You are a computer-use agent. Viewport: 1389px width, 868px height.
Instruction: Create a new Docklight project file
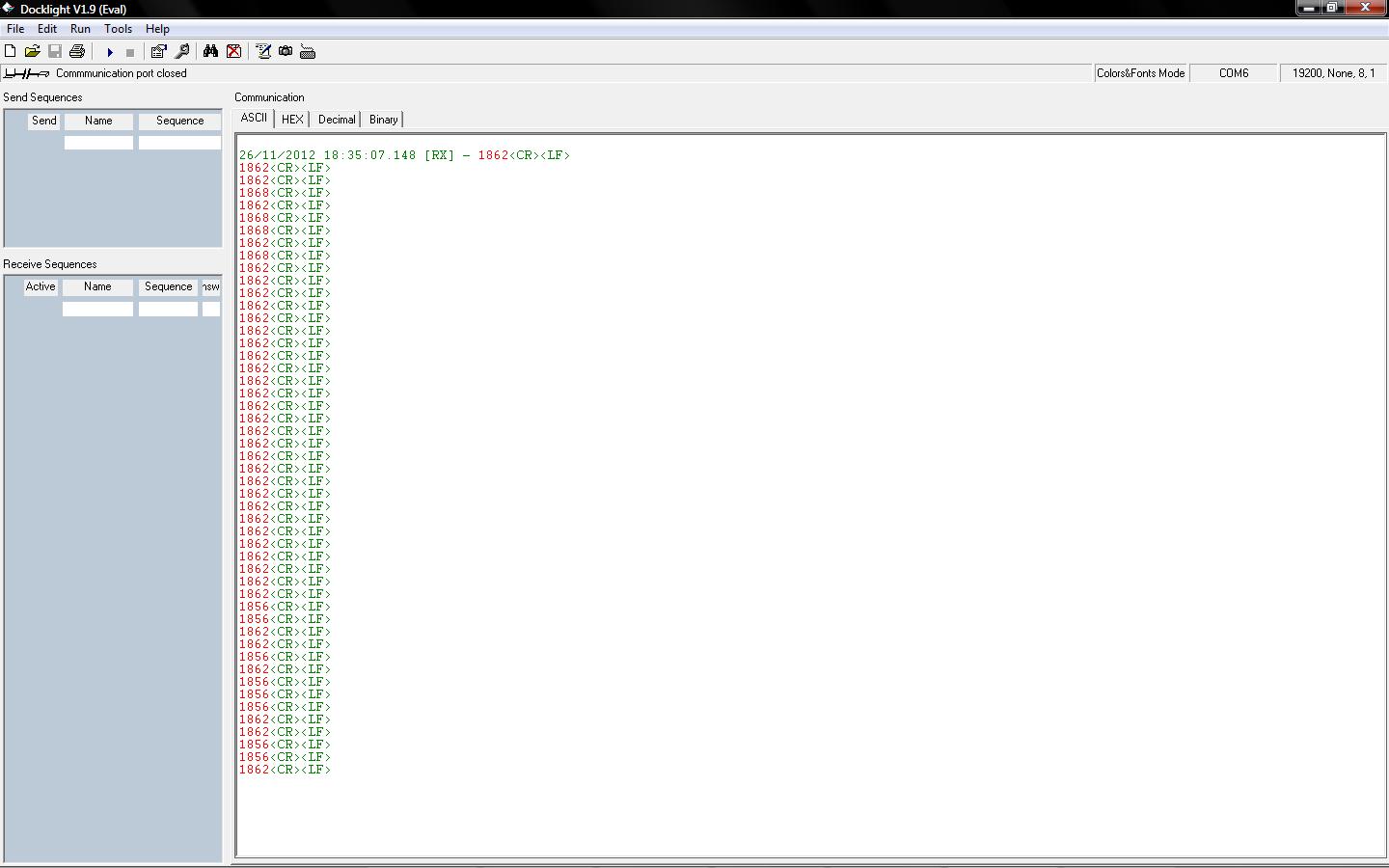11,51
